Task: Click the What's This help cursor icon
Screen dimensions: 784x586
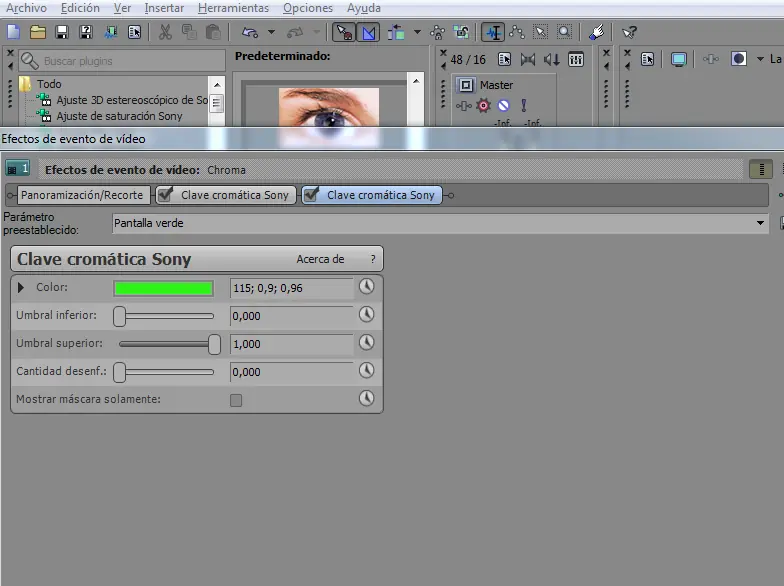Action: tap(629, 32)
